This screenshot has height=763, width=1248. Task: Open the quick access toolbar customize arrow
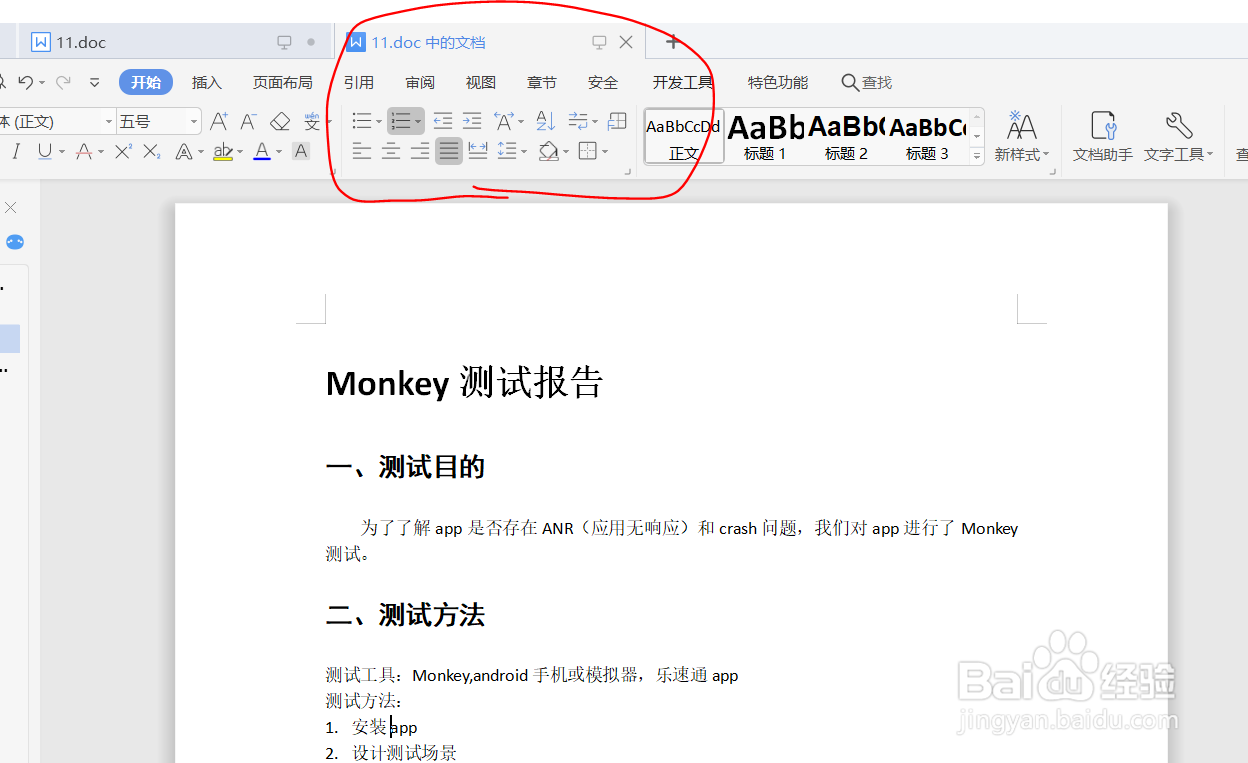tap(95, 83)
